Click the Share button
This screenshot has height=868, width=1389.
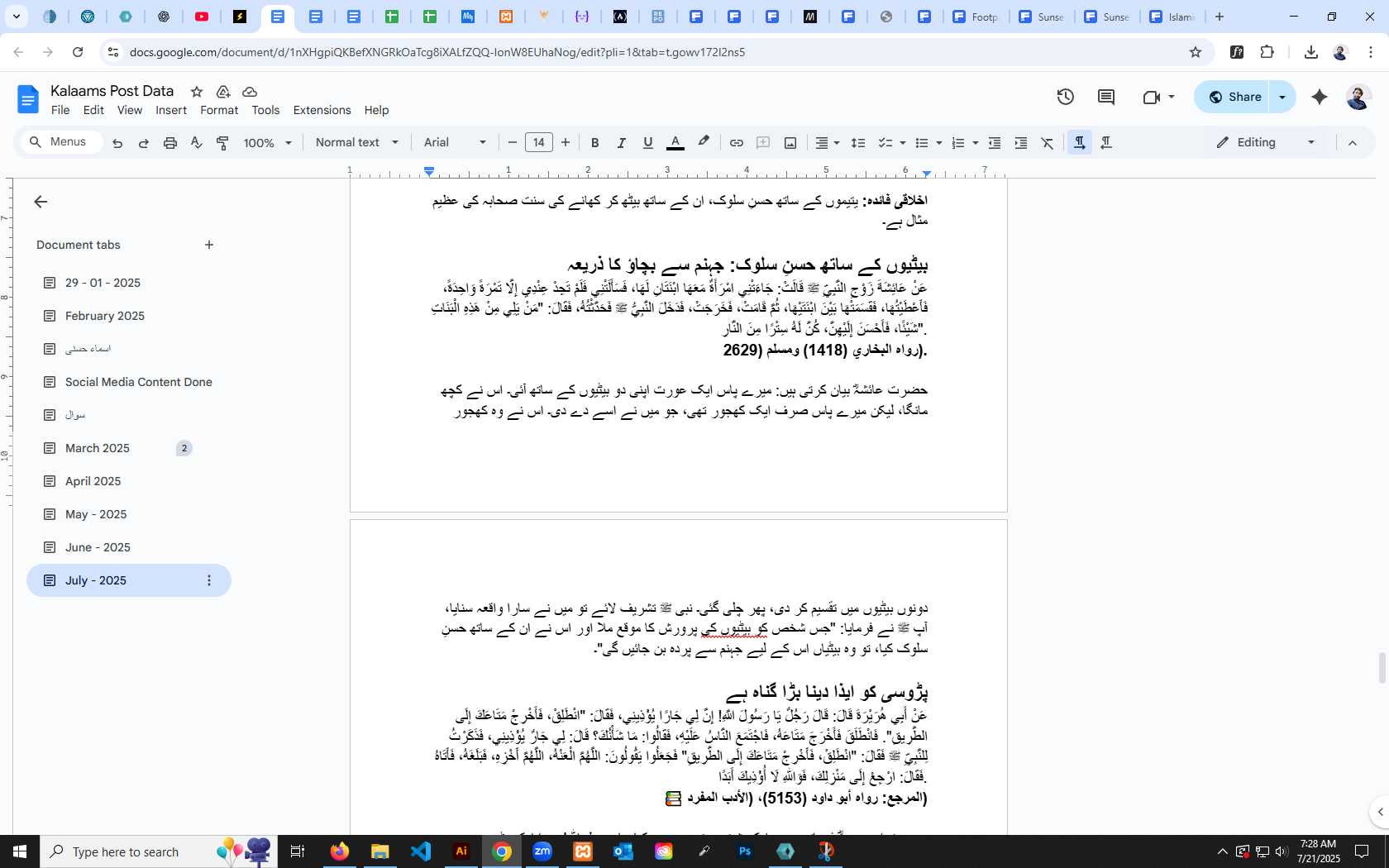coord(1234,97)
